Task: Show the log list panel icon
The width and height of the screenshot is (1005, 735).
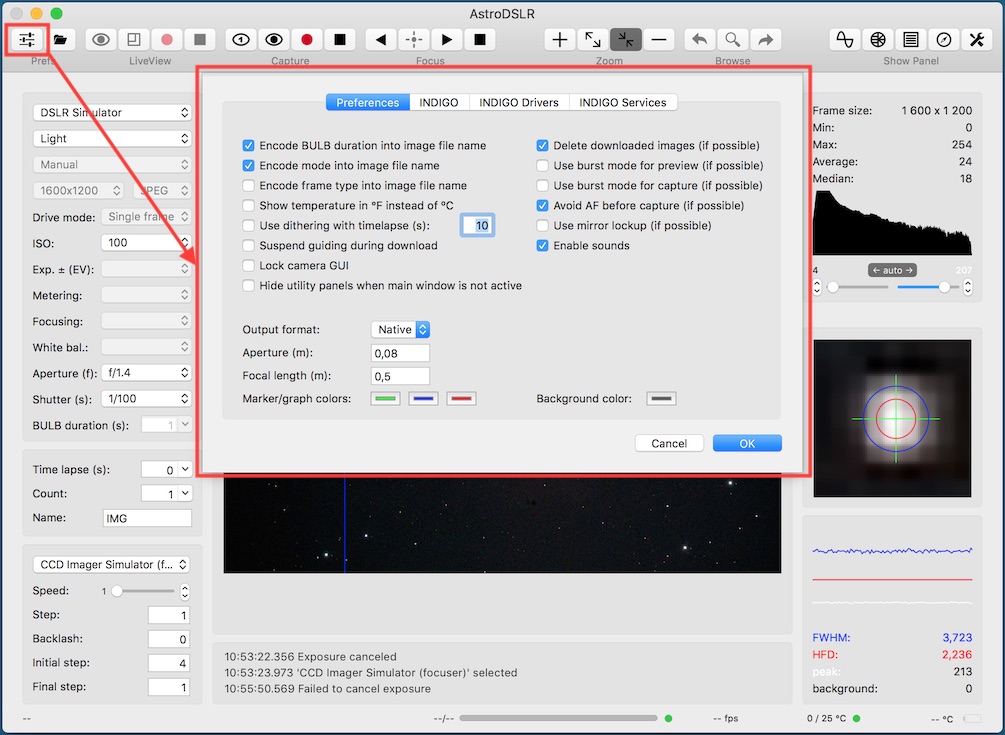Action: [x=911, y=40]
